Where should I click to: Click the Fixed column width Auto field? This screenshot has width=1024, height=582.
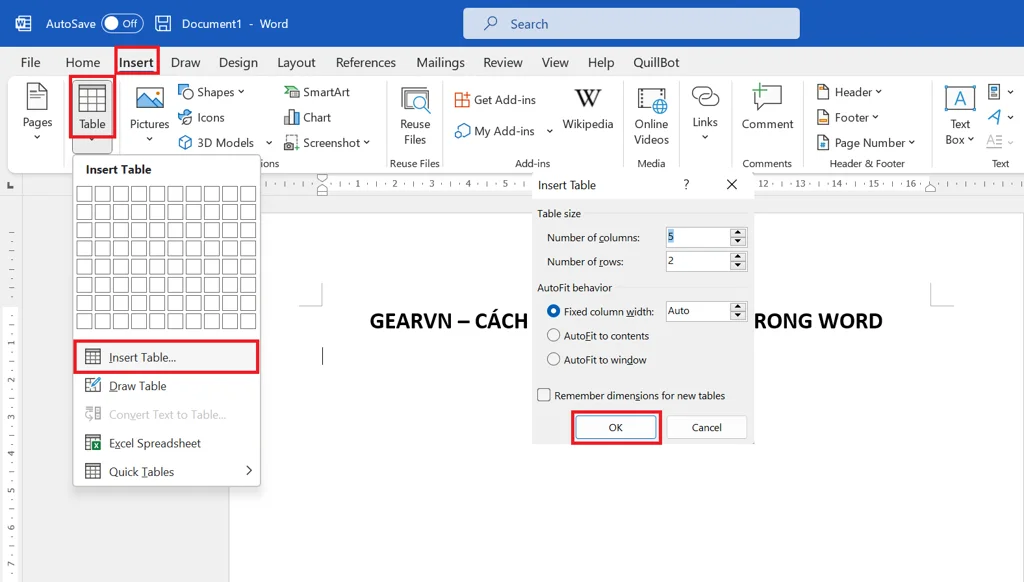tap(697, 311)
